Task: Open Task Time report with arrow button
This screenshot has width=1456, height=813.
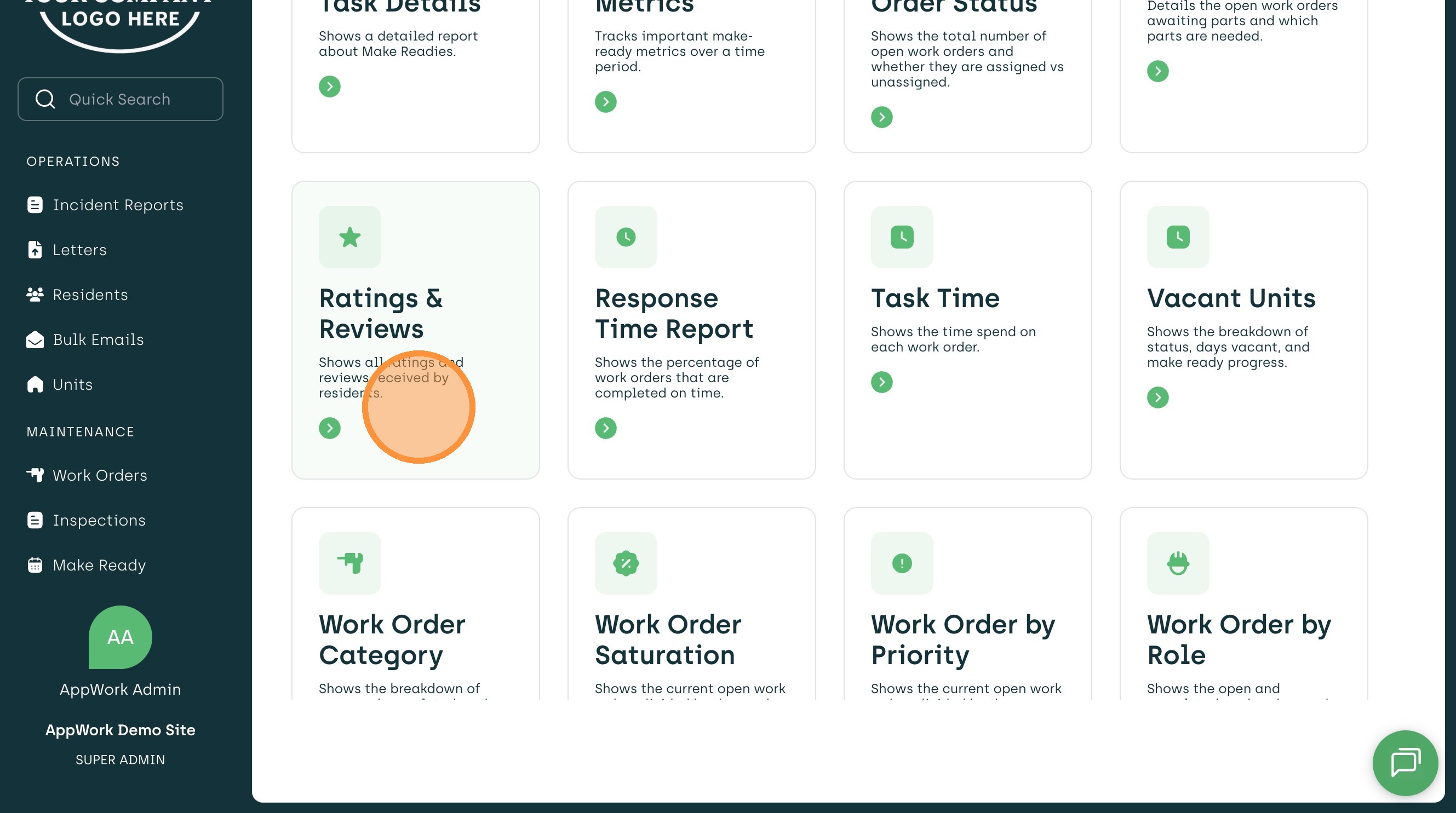Action: (881, 383)
